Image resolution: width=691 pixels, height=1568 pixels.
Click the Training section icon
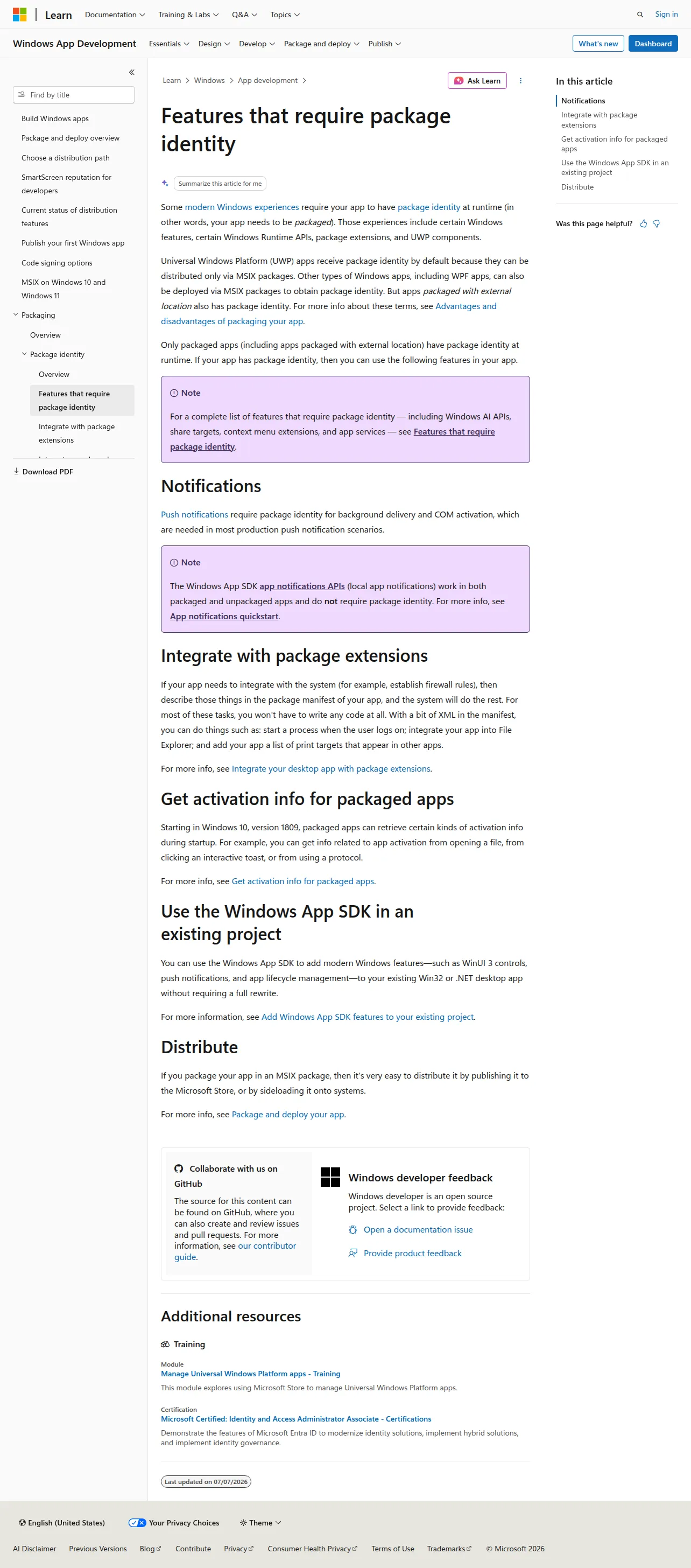(165, 1344)
